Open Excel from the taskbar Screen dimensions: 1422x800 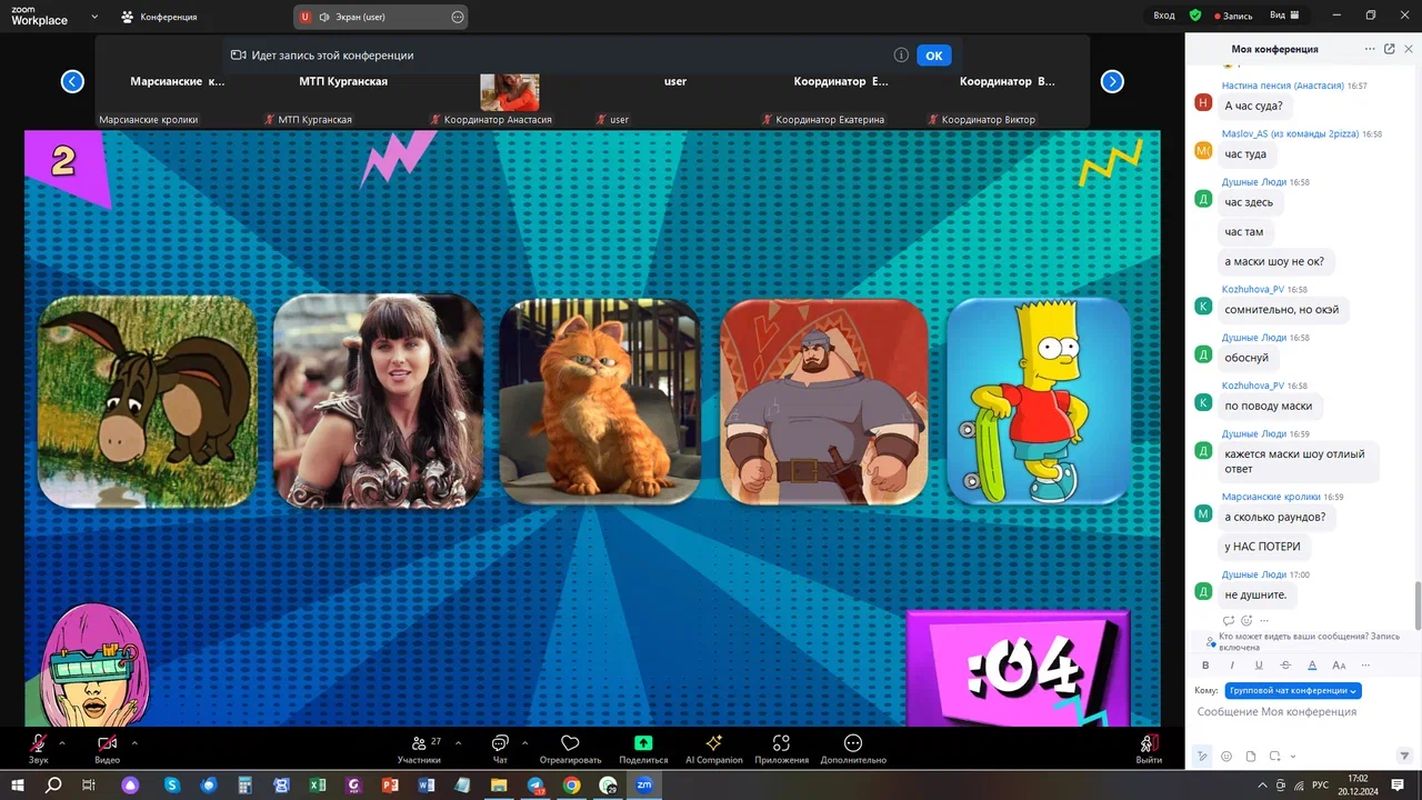(x=317, y=785)
